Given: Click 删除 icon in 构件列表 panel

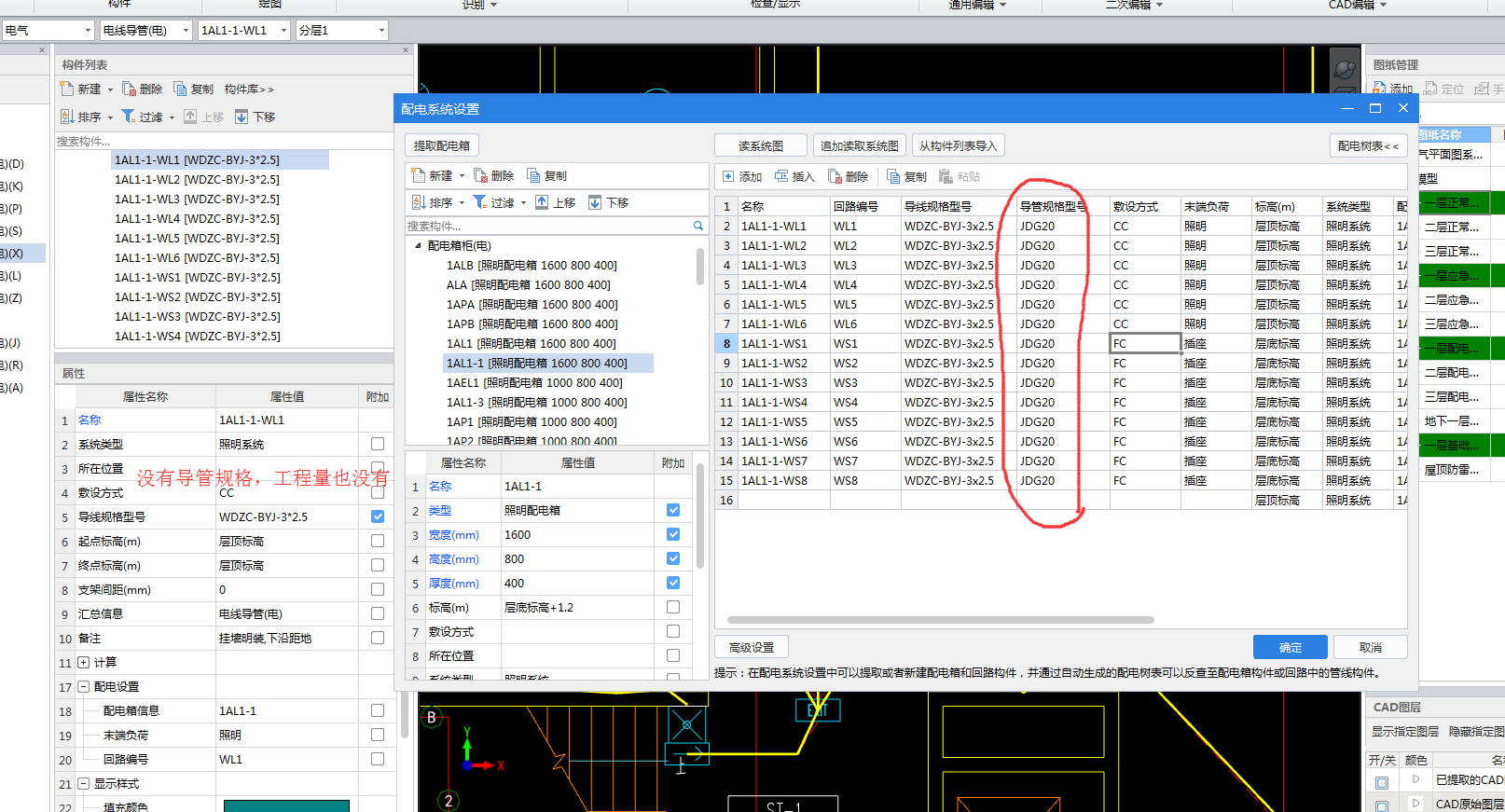Looking at the screenshot, I should tap(130, 89).
